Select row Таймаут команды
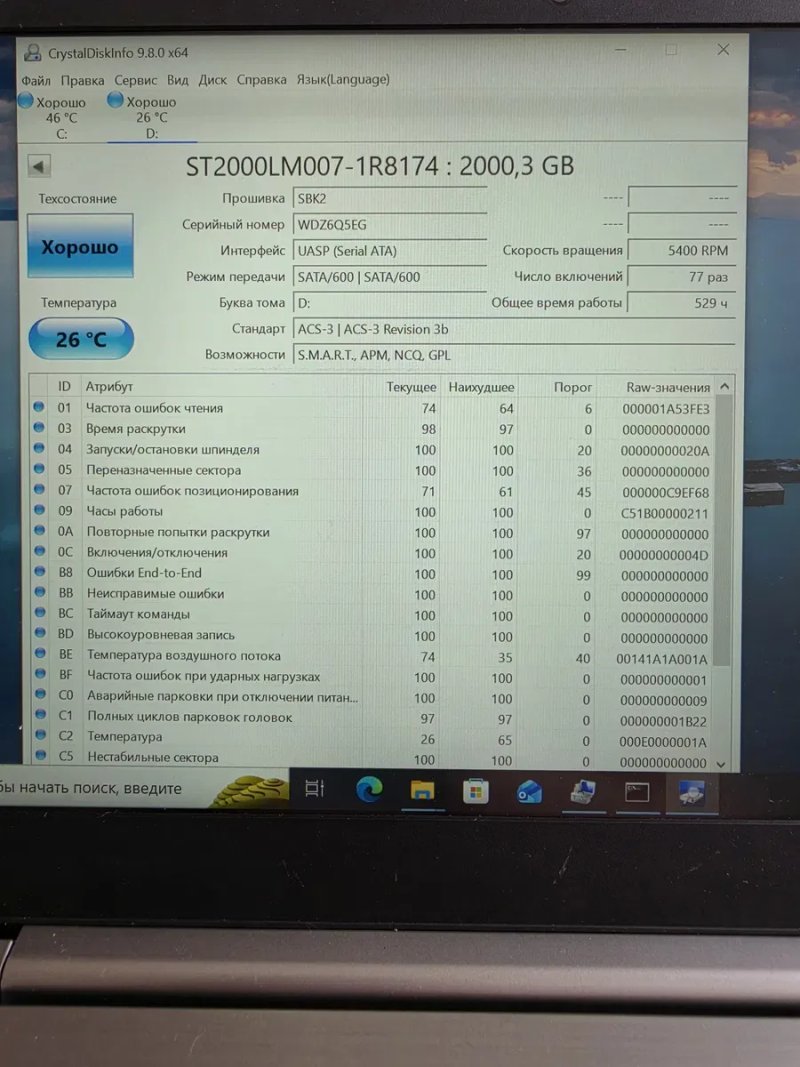Viewport: 800px width, 1067px height. point(372,615)
